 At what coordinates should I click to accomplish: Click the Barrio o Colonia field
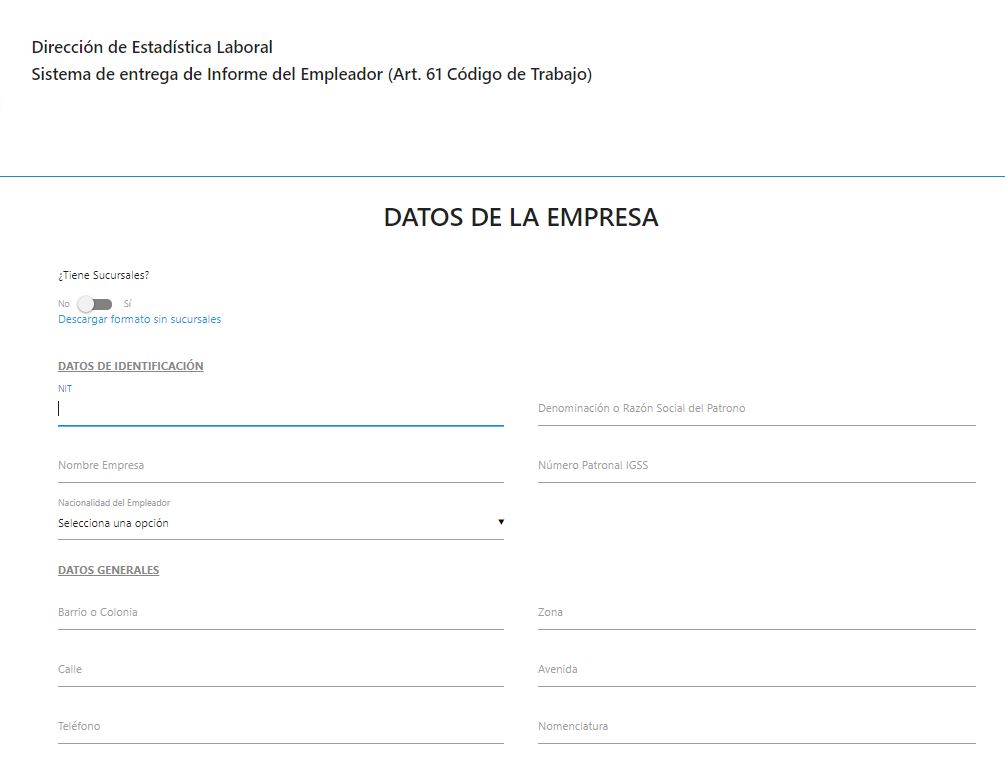click(x=280, y=613)
